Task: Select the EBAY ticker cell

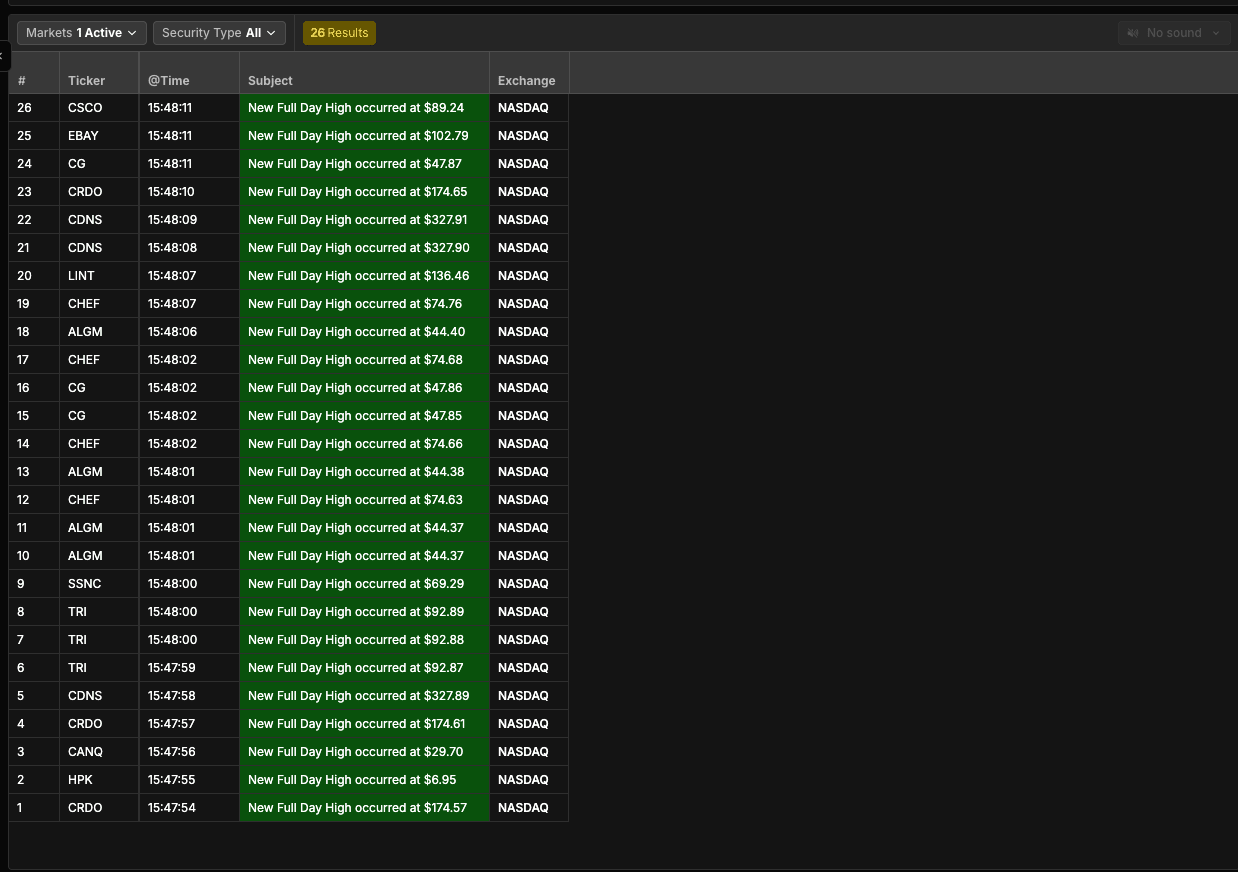Action: 99,136
